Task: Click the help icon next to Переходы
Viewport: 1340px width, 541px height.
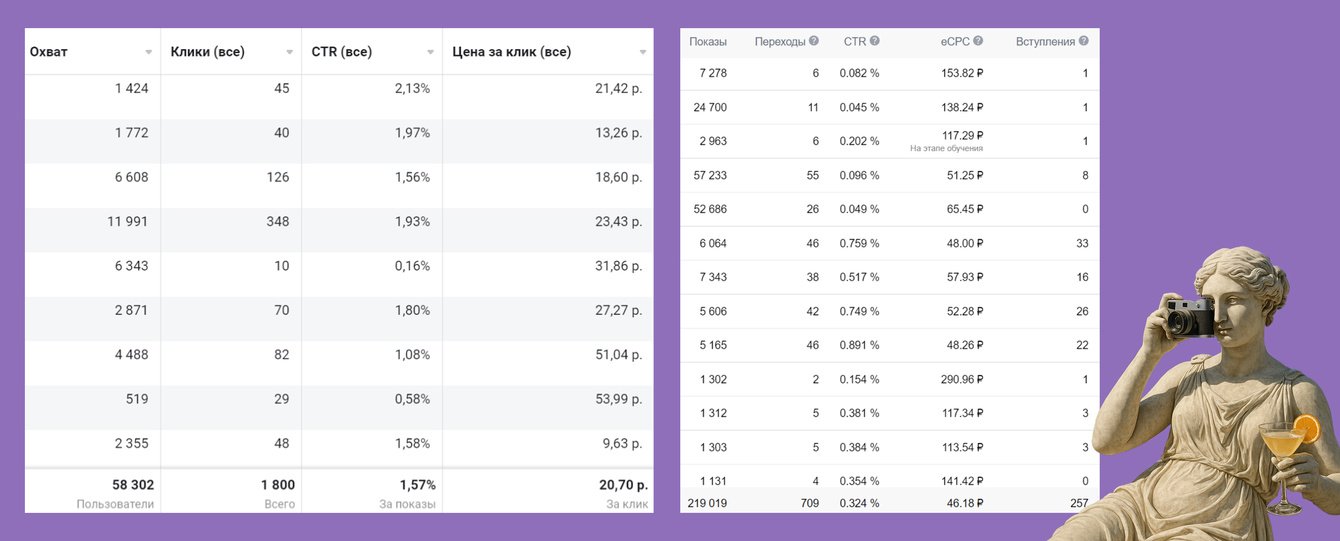Action: point(813,41)
